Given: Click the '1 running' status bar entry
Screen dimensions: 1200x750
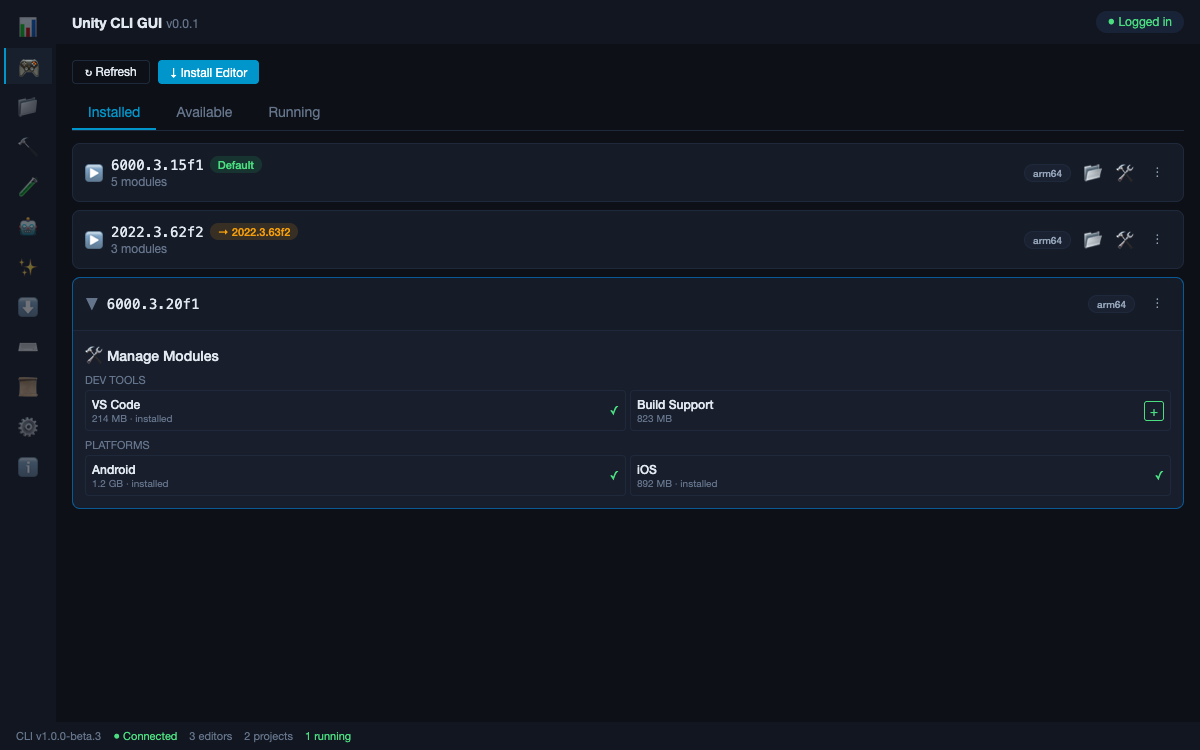Looking at the screenshot, I should click(328, 736).
